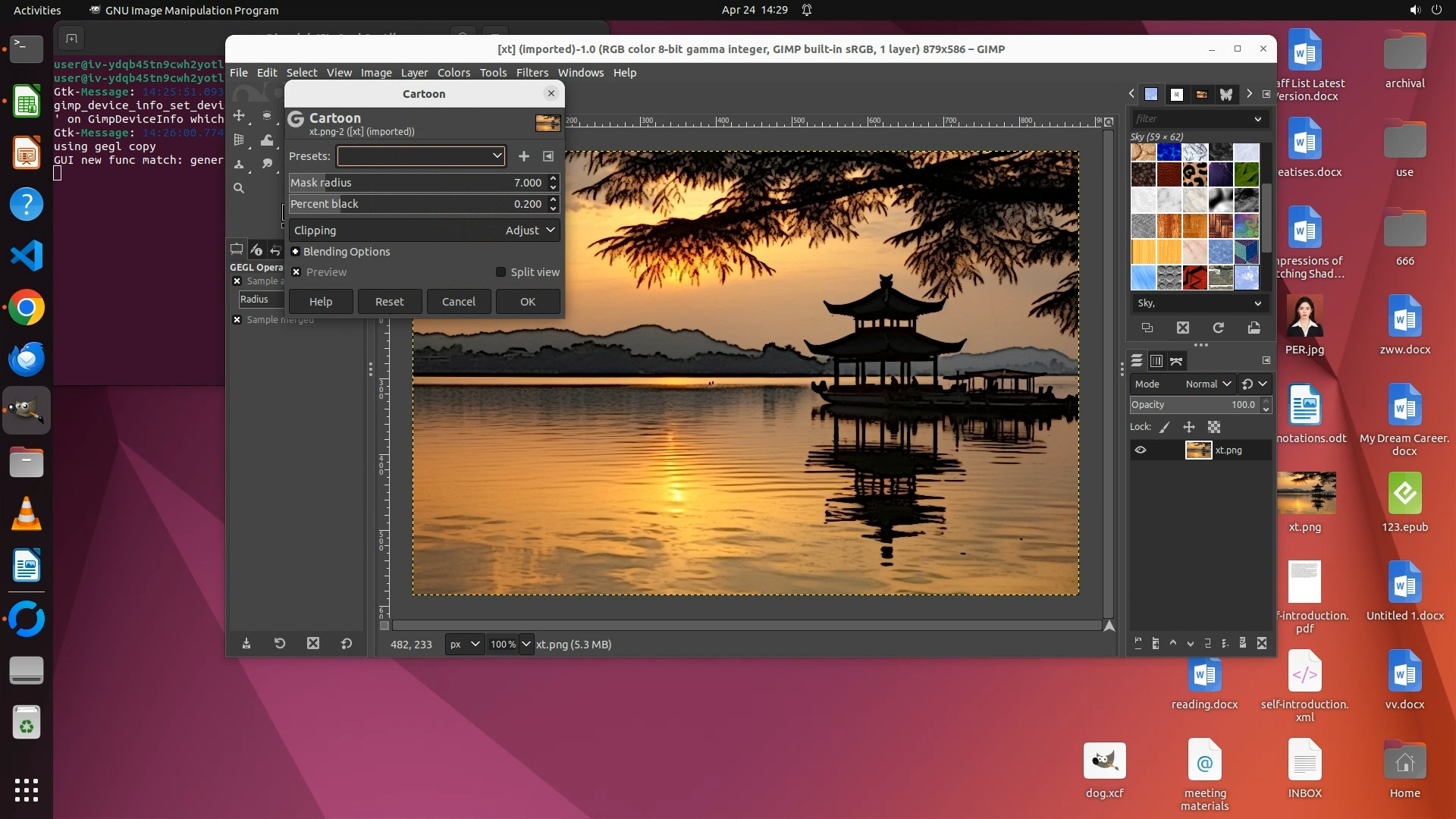Open the Colors menu
Screen dimensions: 1456x819
point(453,73)
